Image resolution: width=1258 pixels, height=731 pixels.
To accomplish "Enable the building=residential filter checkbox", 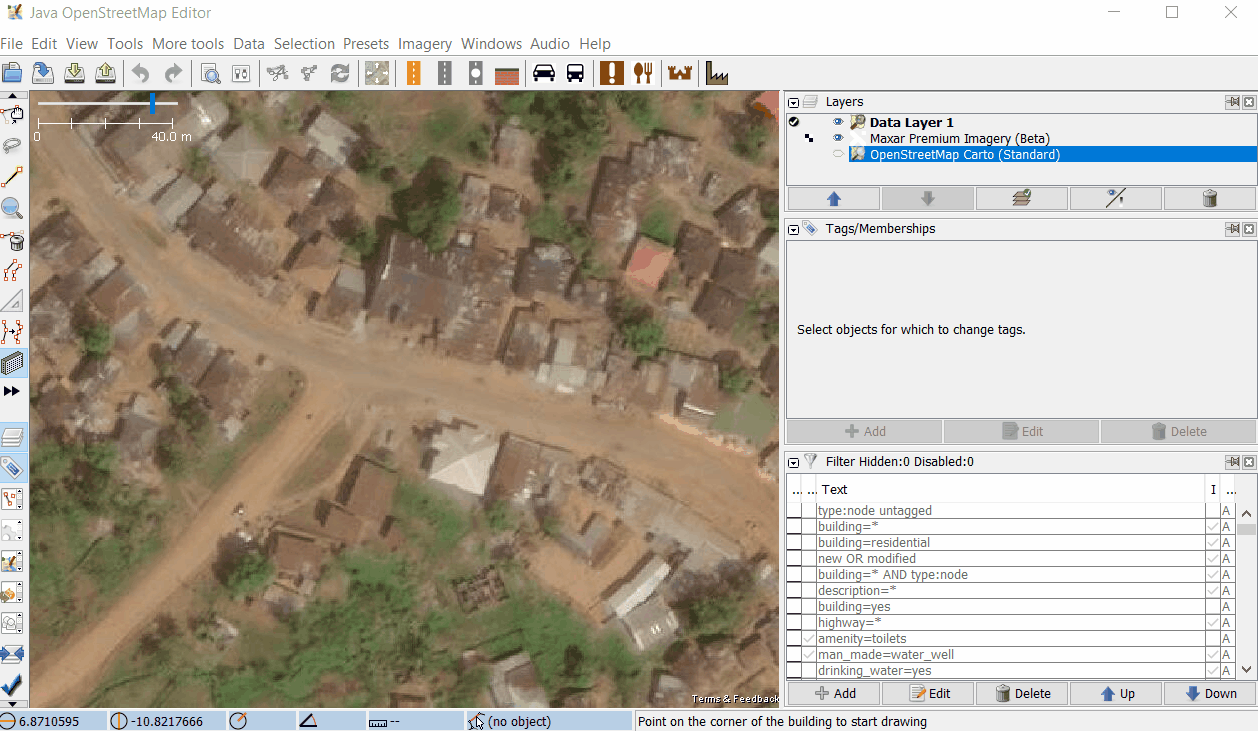I will coord(794,543).
